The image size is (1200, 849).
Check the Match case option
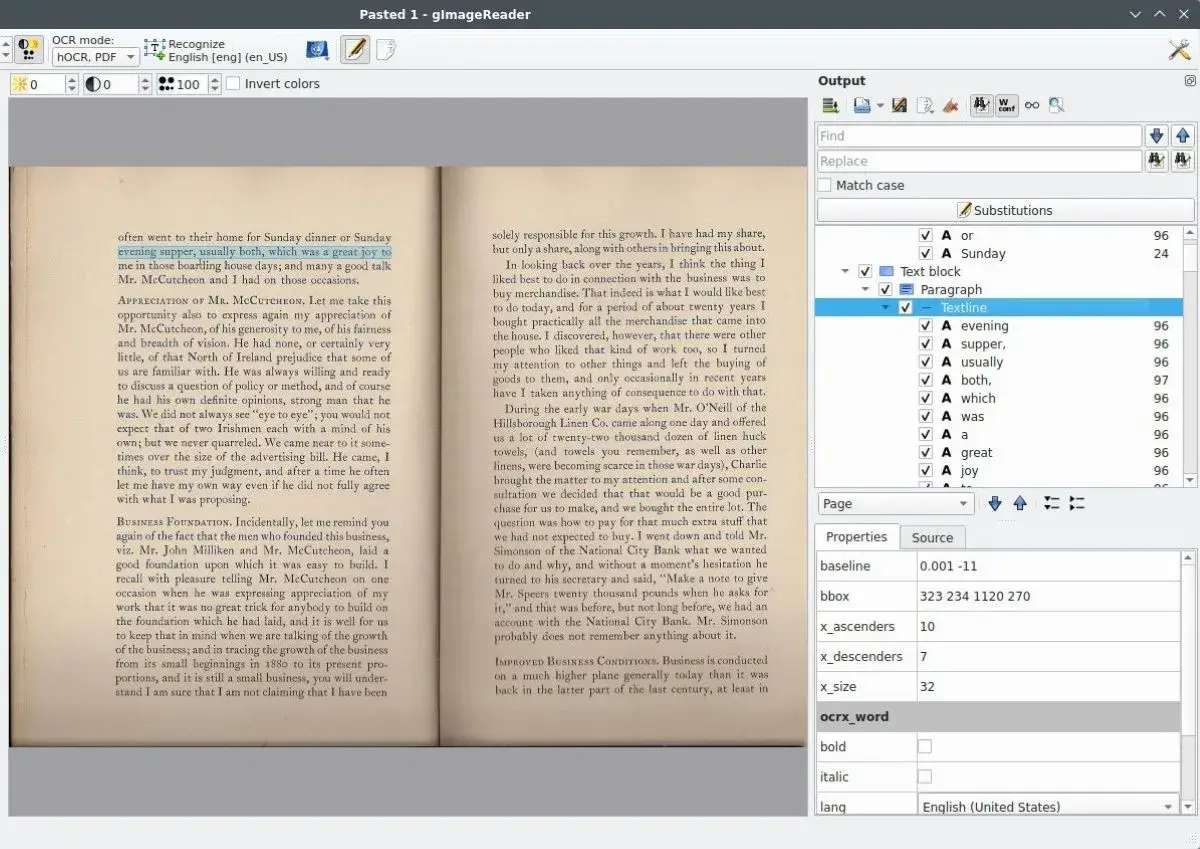[825, 185]
